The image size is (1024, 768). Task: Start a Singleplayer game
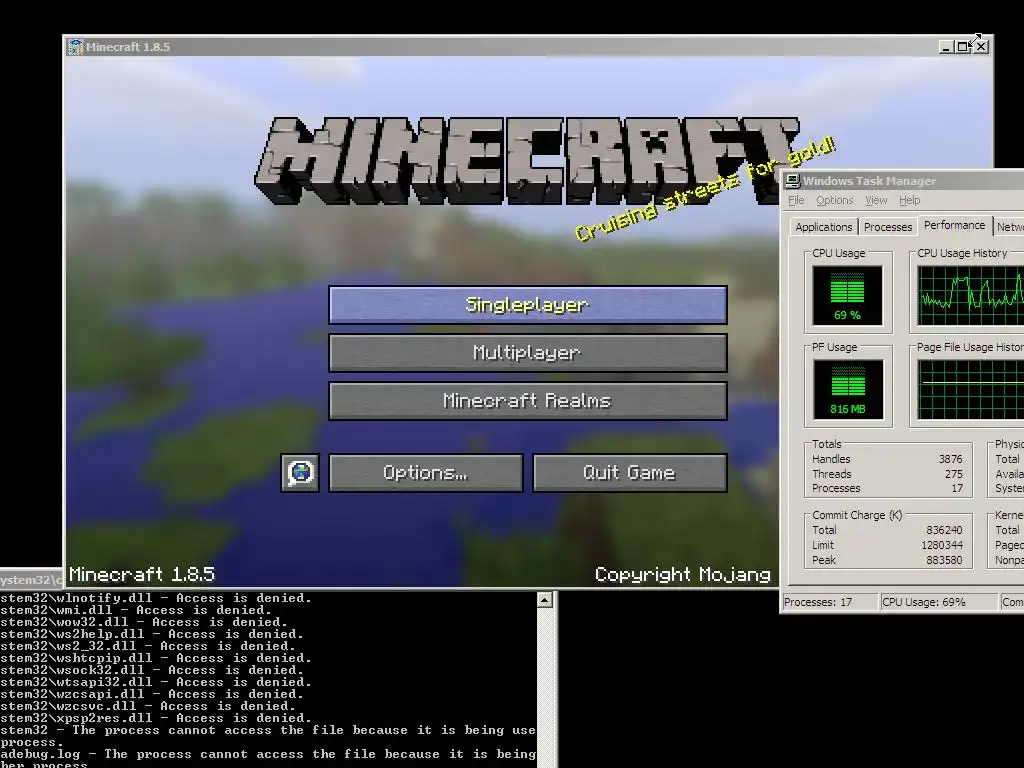[528, 305]
